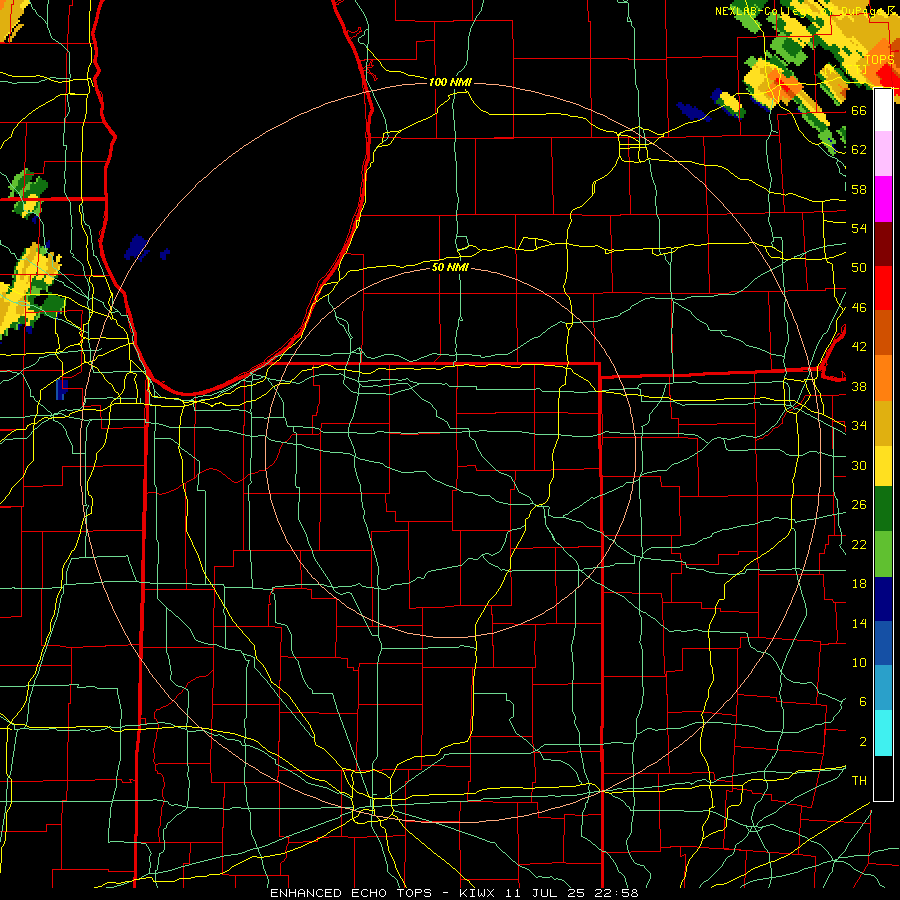
Task: Click the cyan legend swatch
Action: pyautogui.click(x=883, y=733)
